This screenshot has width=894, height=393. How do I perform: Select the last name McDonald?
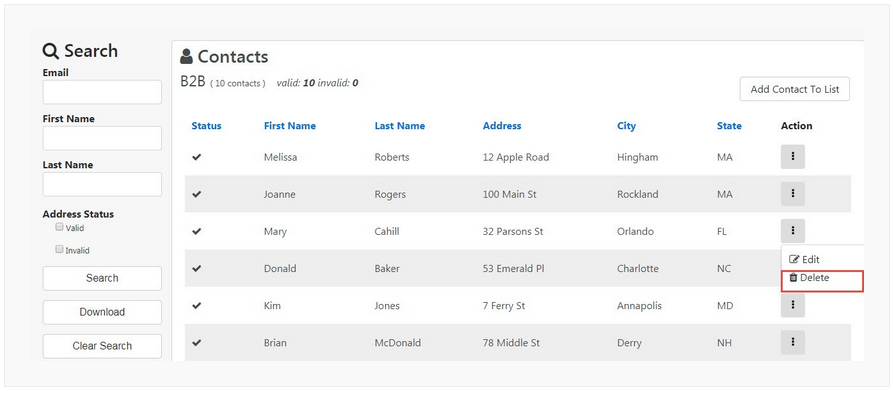pos(398,342)
